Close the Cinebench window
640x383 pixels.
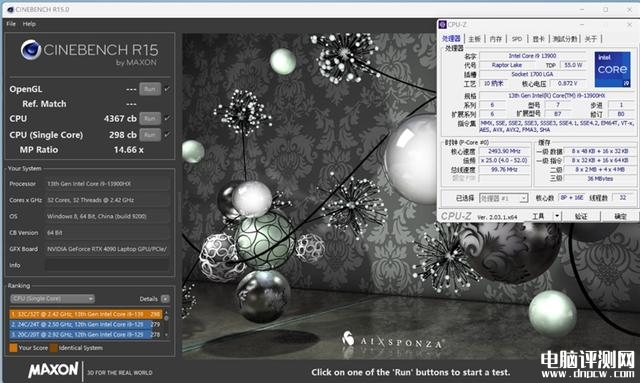(629, 9)
